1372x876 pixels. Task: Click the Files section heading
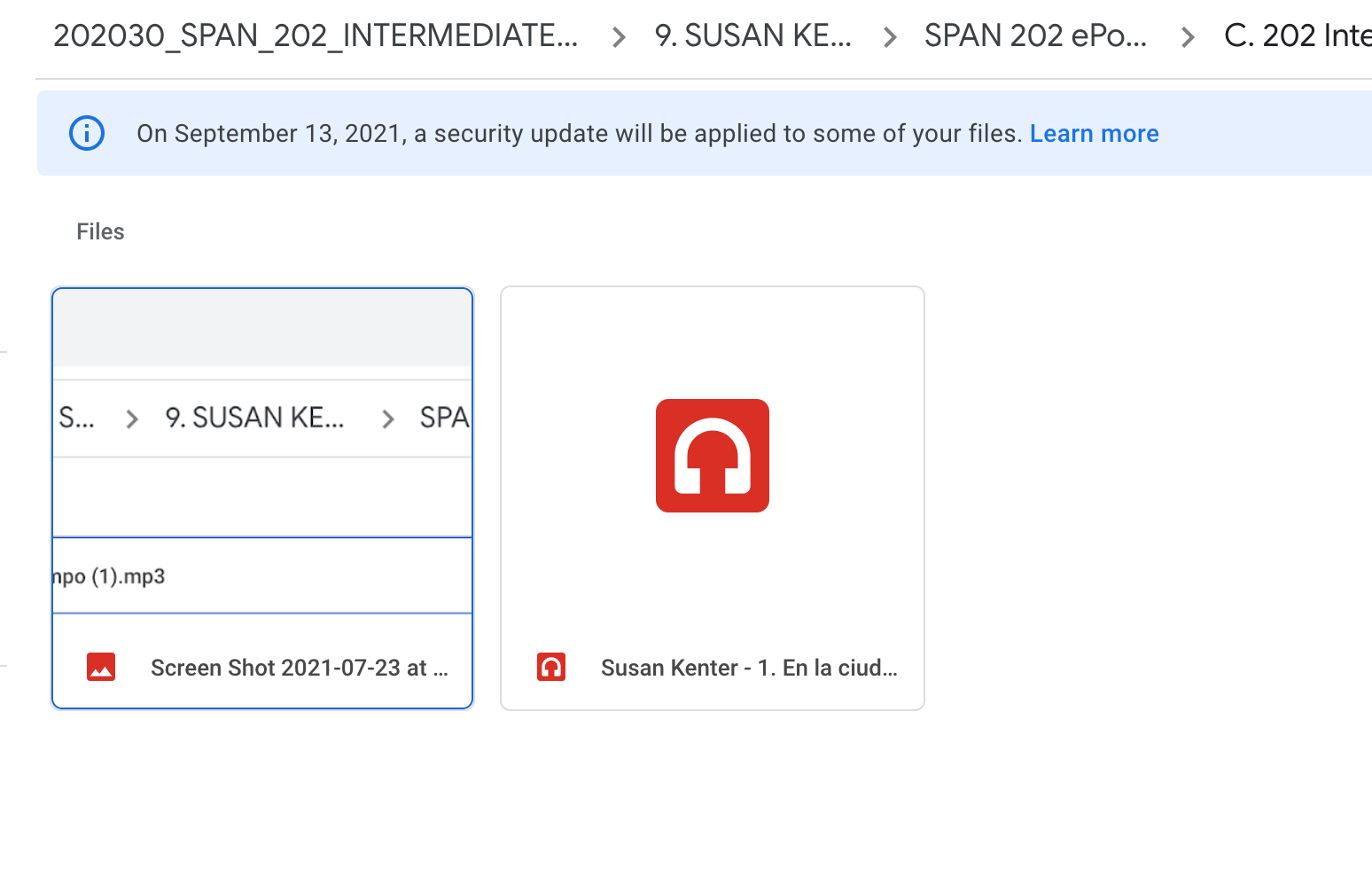pyautogui.click(x=100, y=232)
